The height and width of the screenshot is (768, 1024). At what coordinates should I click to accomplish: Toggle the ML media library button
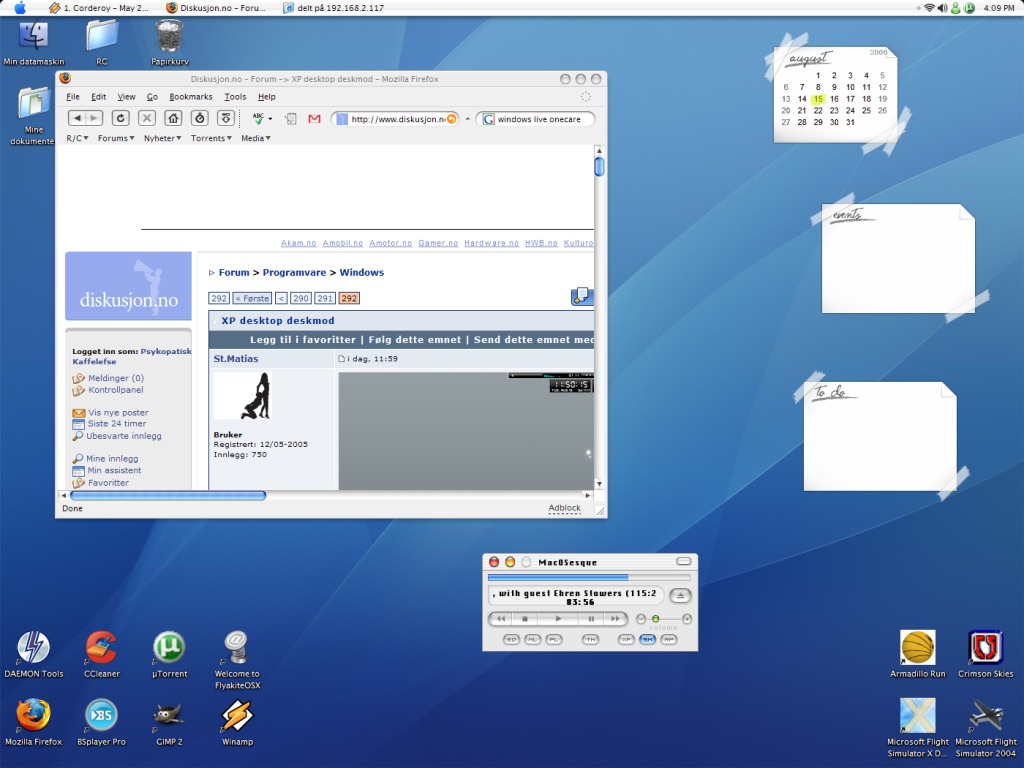click(532, 639)
